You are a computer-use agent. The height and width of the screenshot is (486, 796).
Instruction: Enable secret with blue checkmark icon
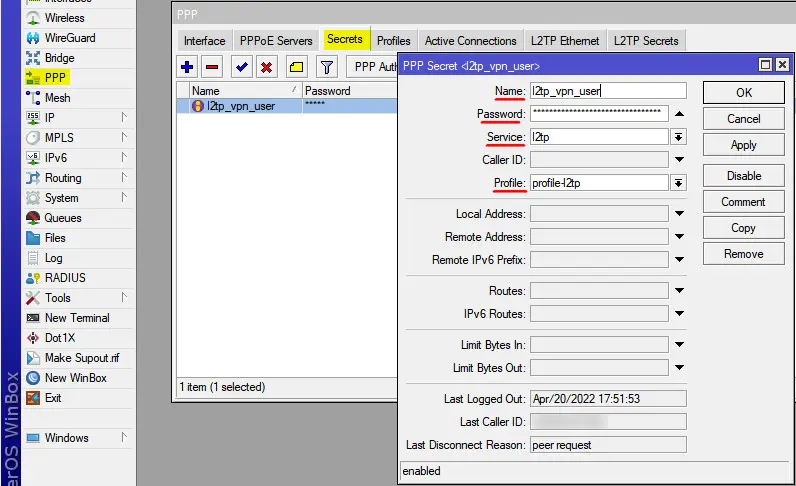coord(242,67)
